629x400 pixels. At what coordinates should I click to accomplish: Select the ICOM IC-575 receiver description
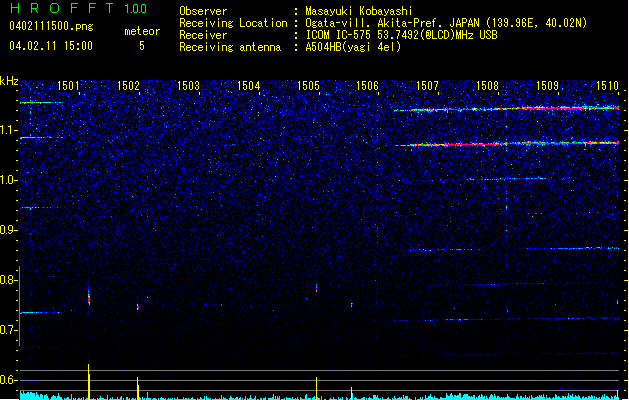(x=402, y=35)
